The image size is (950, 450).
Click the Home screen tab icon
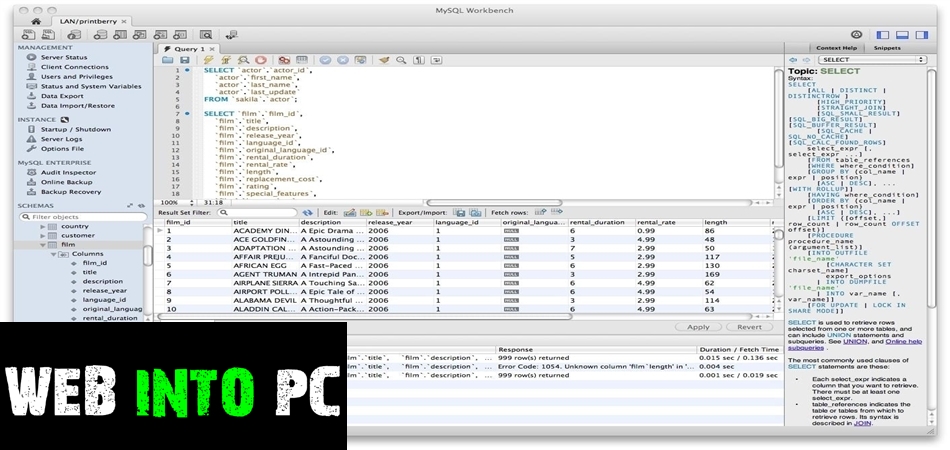point(36,21)
